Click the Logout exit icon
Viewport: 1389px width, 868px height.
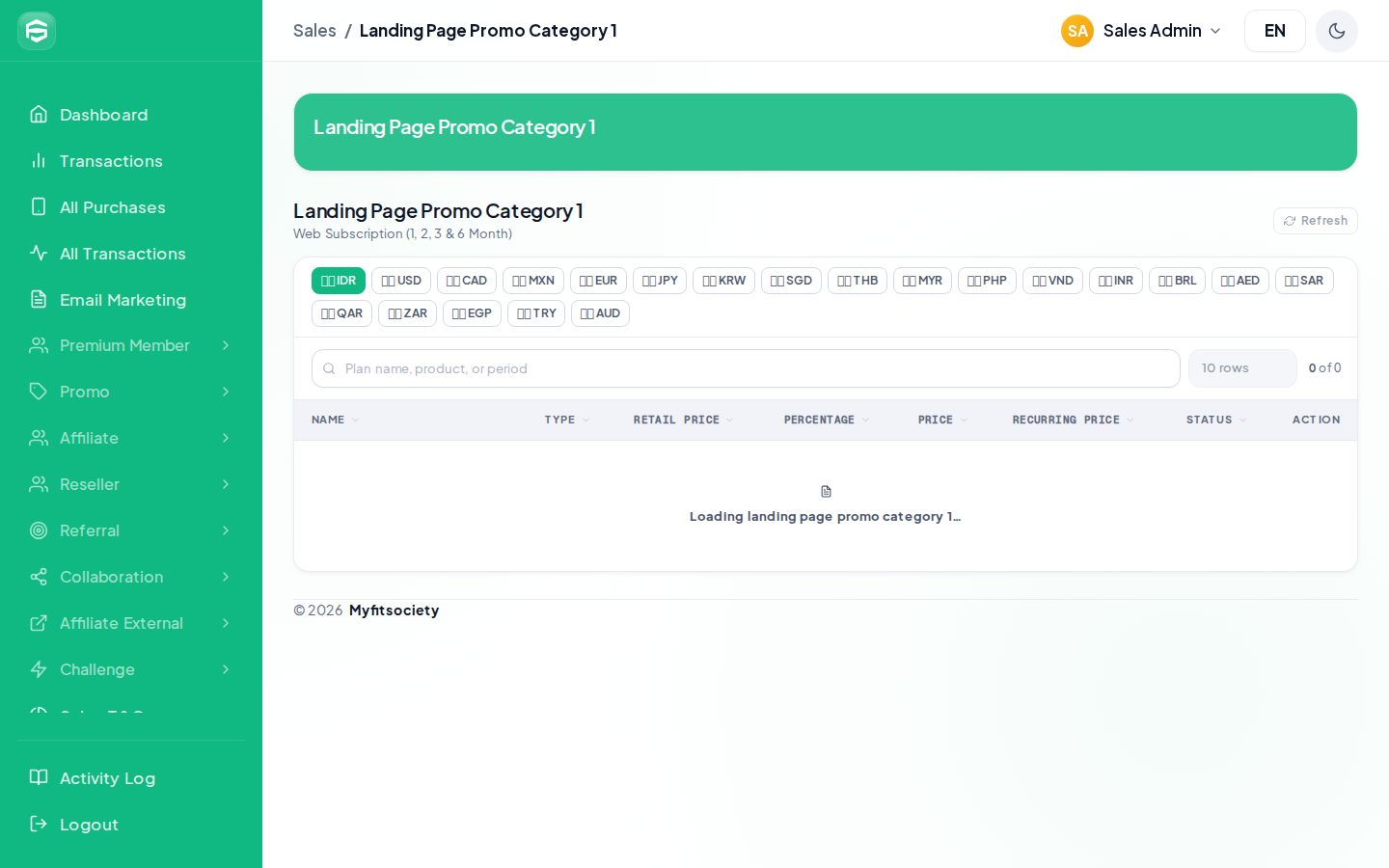pos(39,824)
